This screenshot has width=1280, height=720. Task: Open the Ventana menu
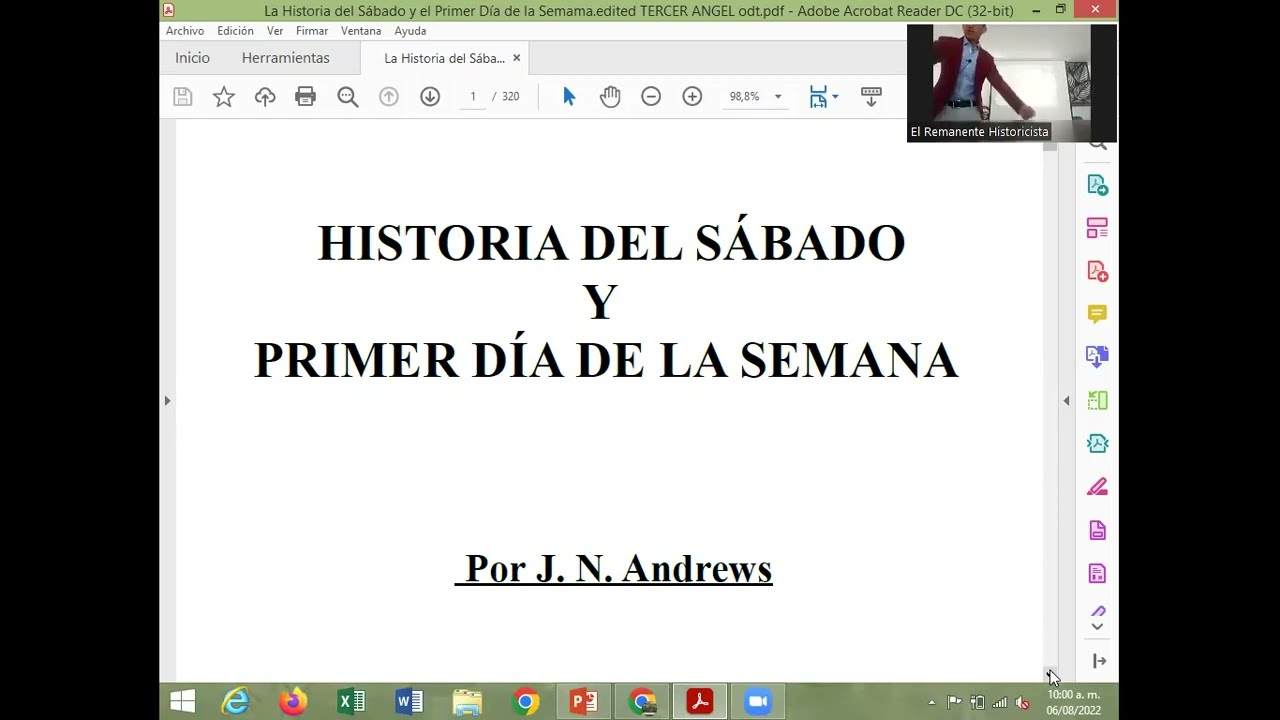click(361, 31)
